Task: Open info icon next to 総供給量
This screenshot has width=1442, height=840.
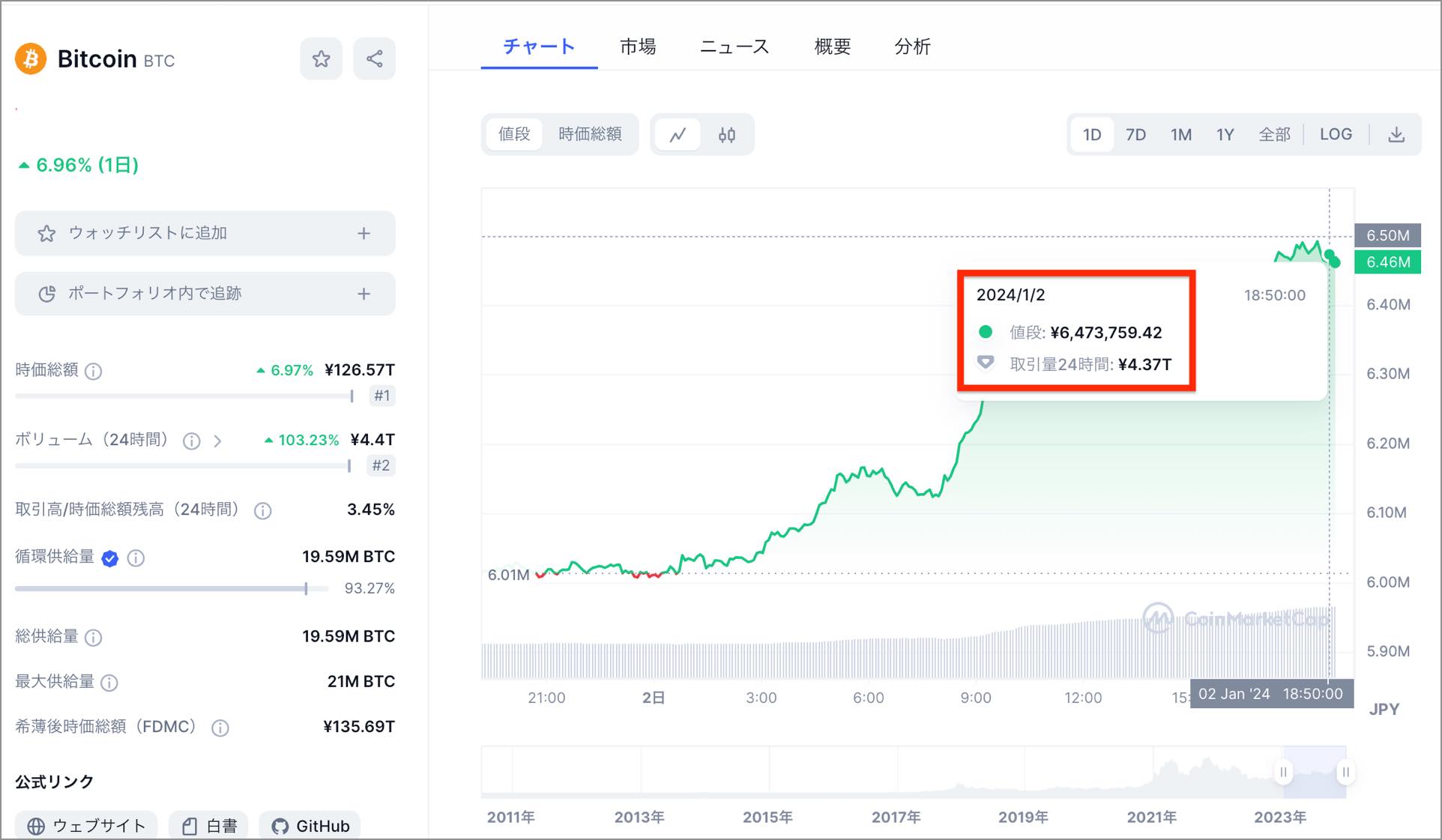Action: [93, 637]
